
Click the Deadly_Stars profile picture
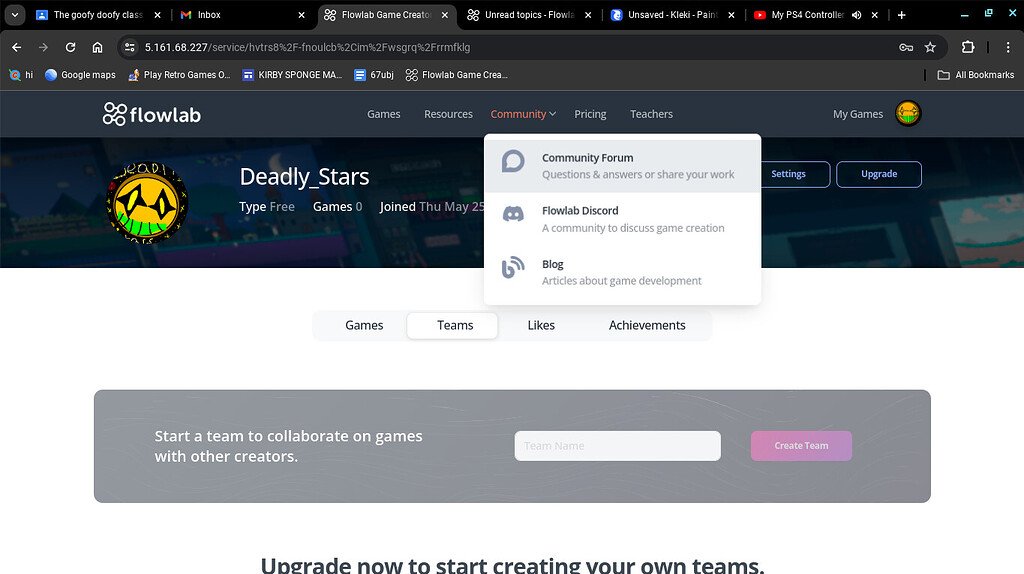(148, 203)
